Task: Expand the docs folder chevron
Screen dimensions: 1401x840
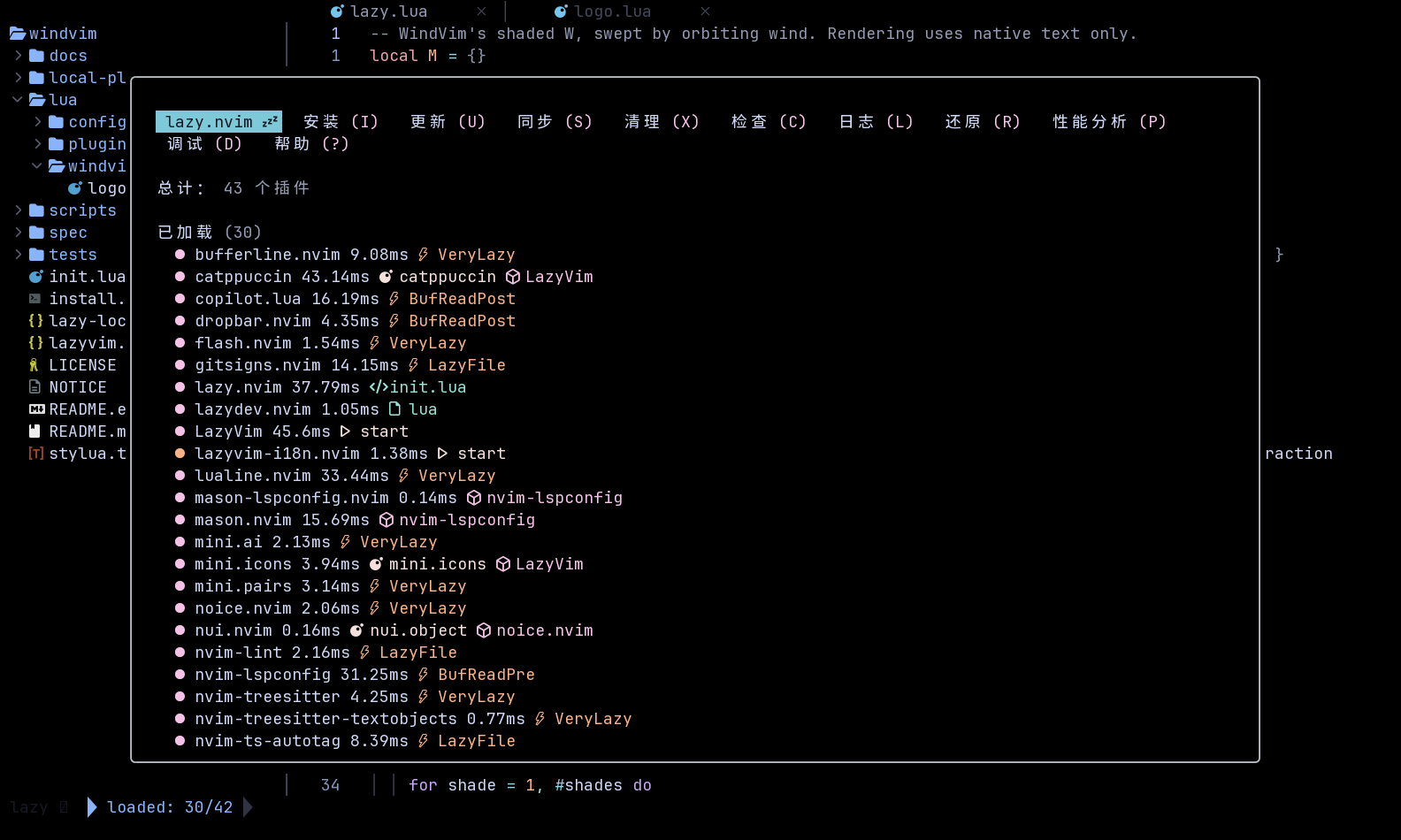Action: click(x=19, y=56)
